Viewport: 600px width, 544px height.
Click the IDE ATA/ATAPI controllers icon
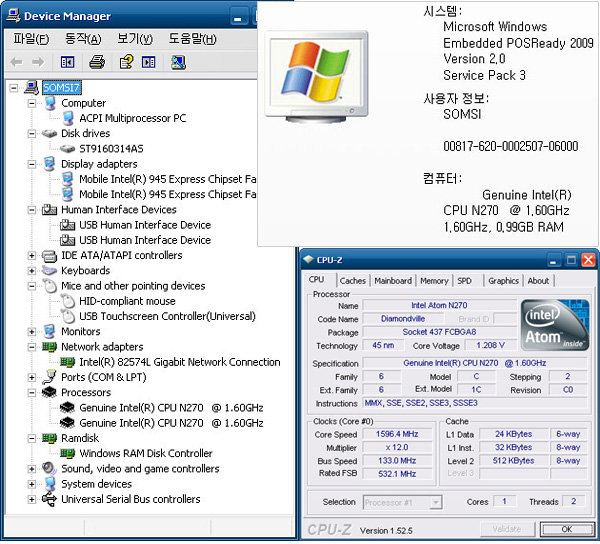pos(49,256)
